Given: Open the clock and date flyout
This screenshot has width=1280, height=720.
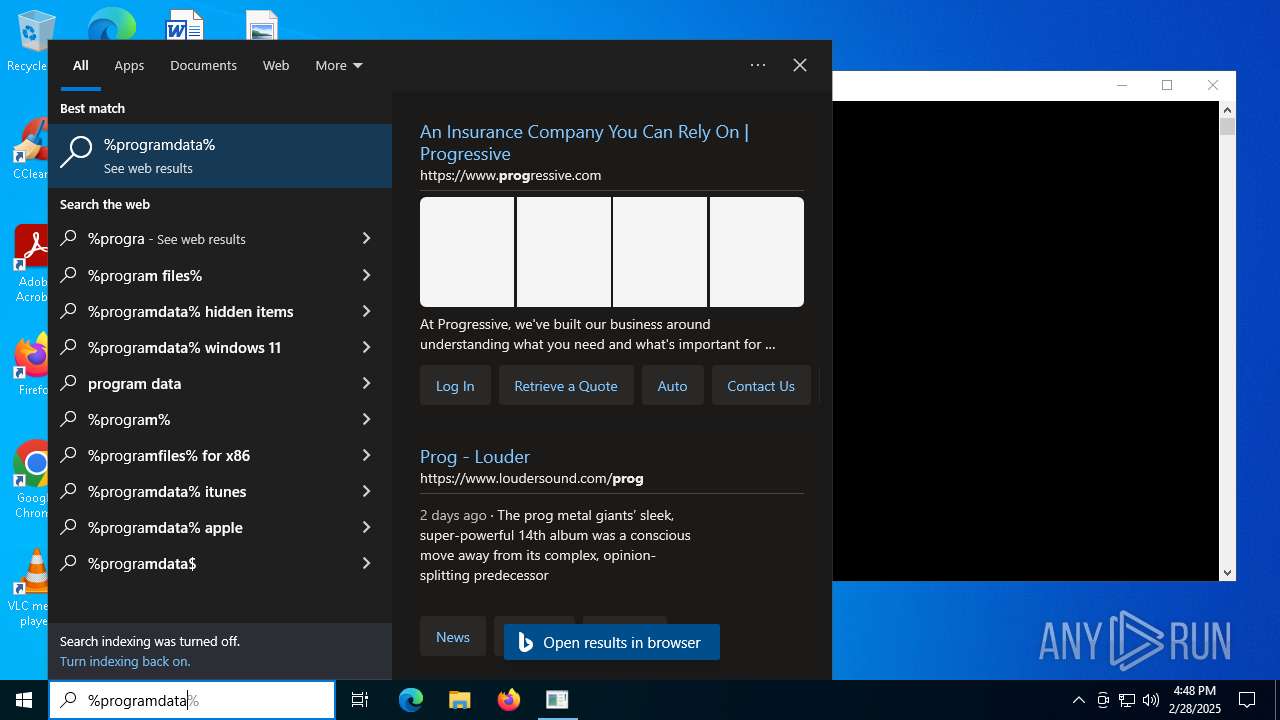Looking at the screenshot, I should tap(1196, 700).
